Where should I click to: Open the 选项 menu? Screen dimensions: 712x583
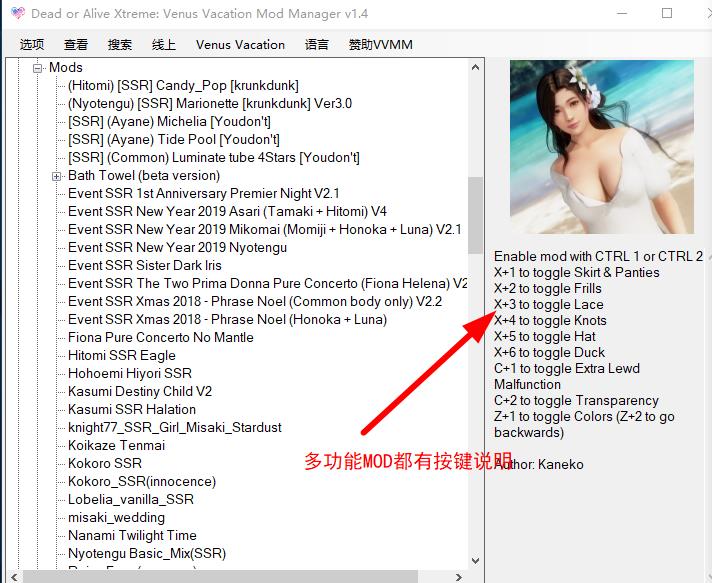coord(32,44)
